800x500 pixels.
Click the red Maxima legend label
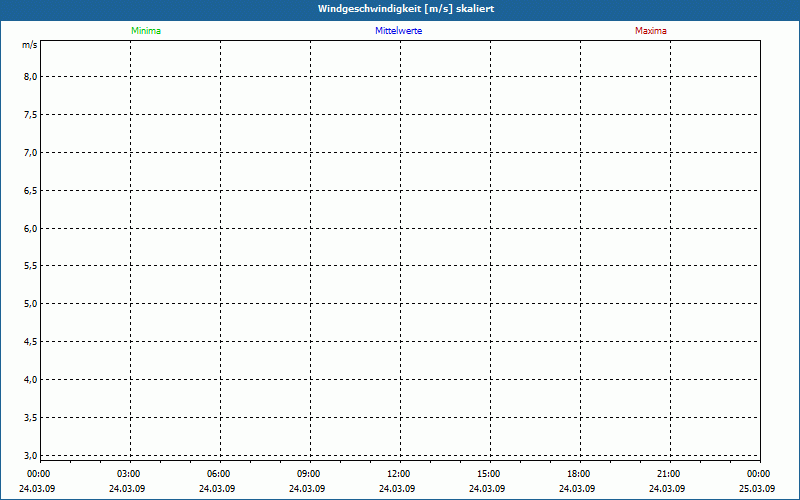click(x=651, y=31)
